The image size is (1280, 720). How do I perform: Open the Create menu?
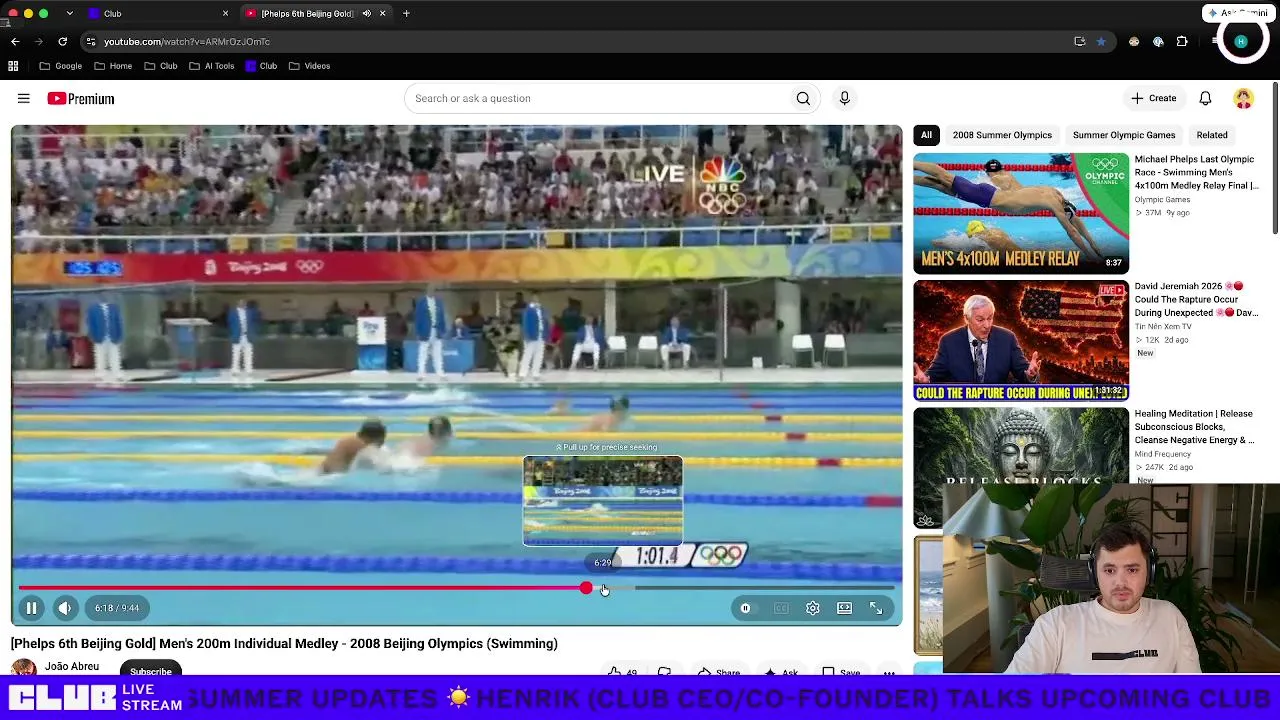click(1153, 98)
